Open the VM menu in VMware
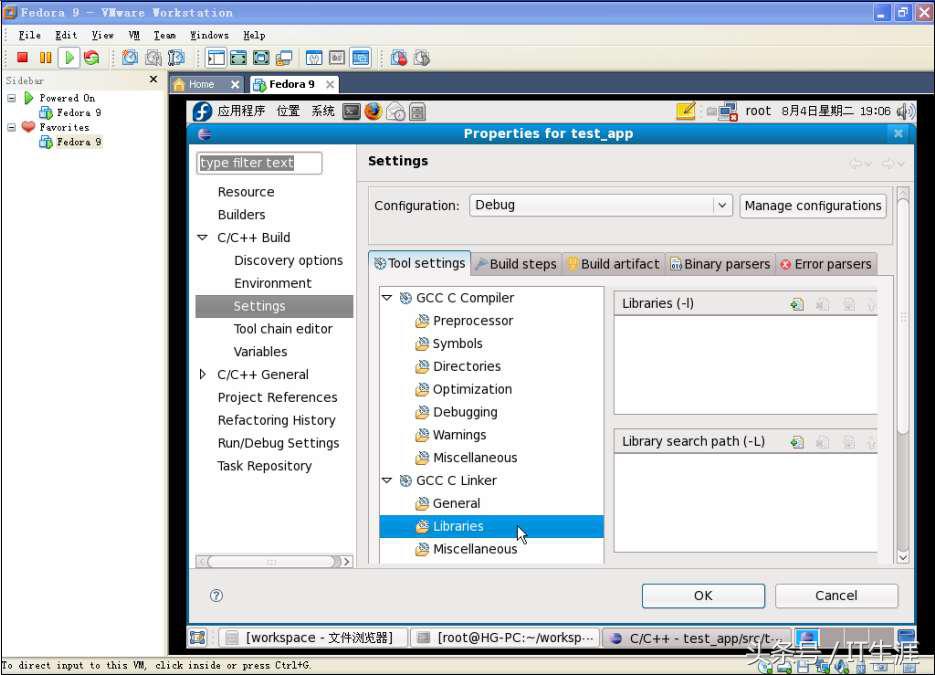The width and height of the screenshot is (935, 675). tap(134, 35)
